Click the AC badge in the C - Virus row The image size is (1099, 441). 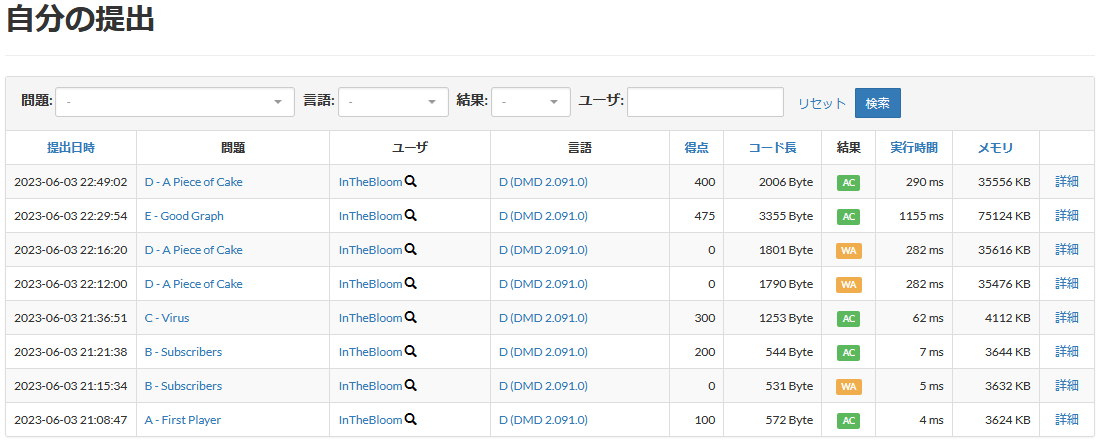pos(848,318)
